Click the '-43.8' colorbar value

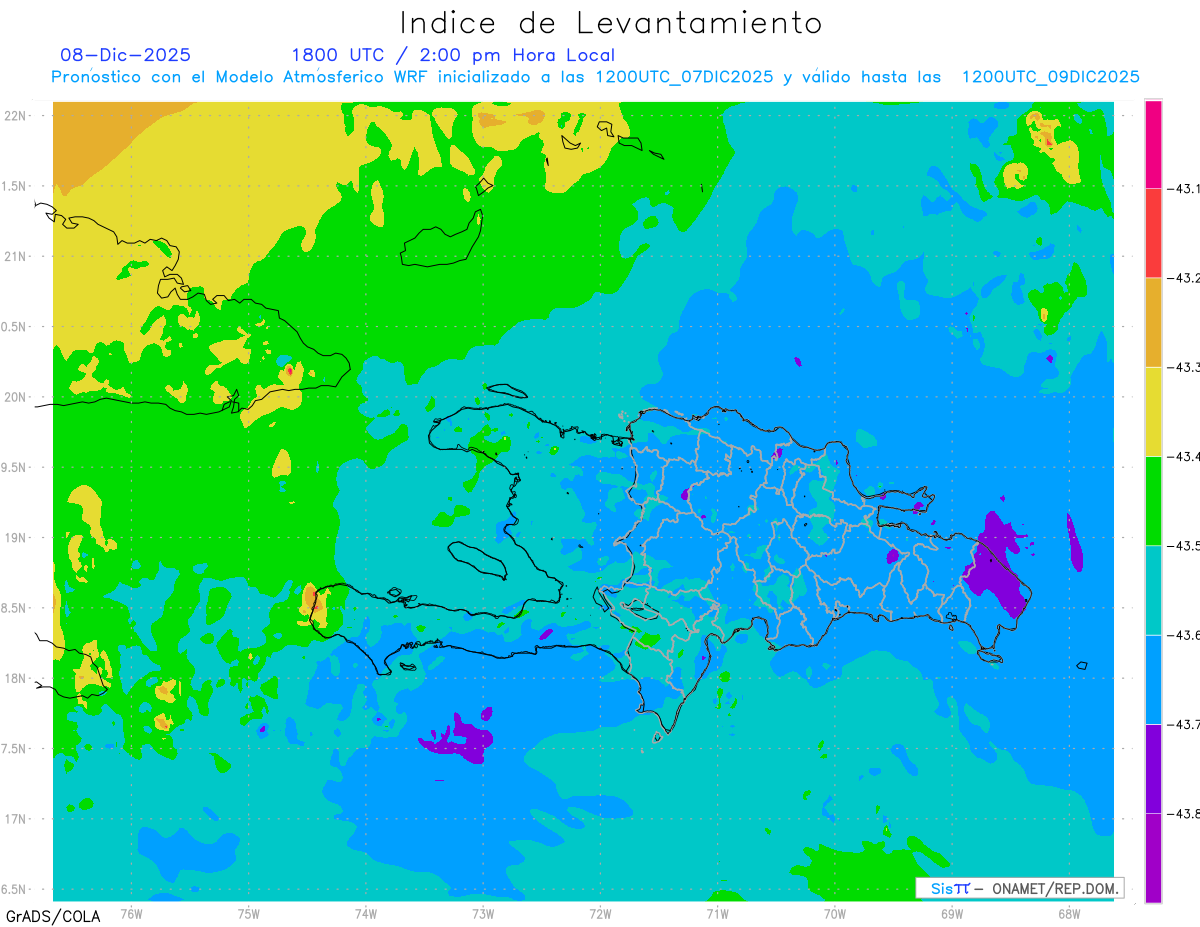pyautogui.click(x=1183, y=813)
